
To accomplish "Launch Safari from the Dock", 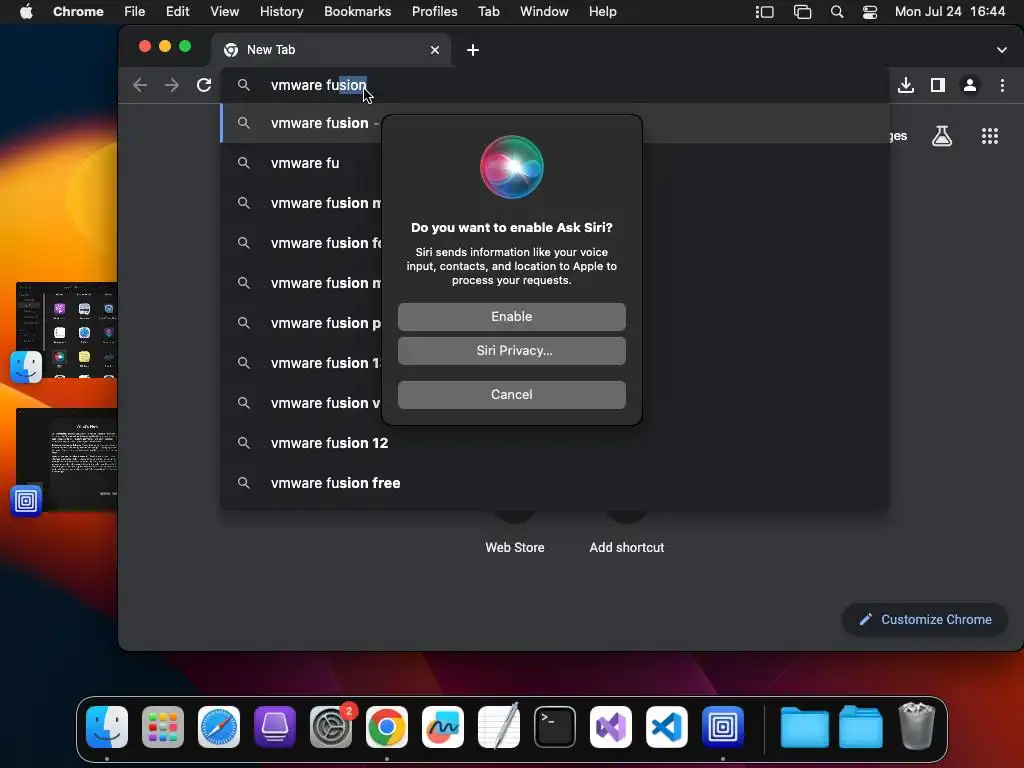I will tap(219, 727).
